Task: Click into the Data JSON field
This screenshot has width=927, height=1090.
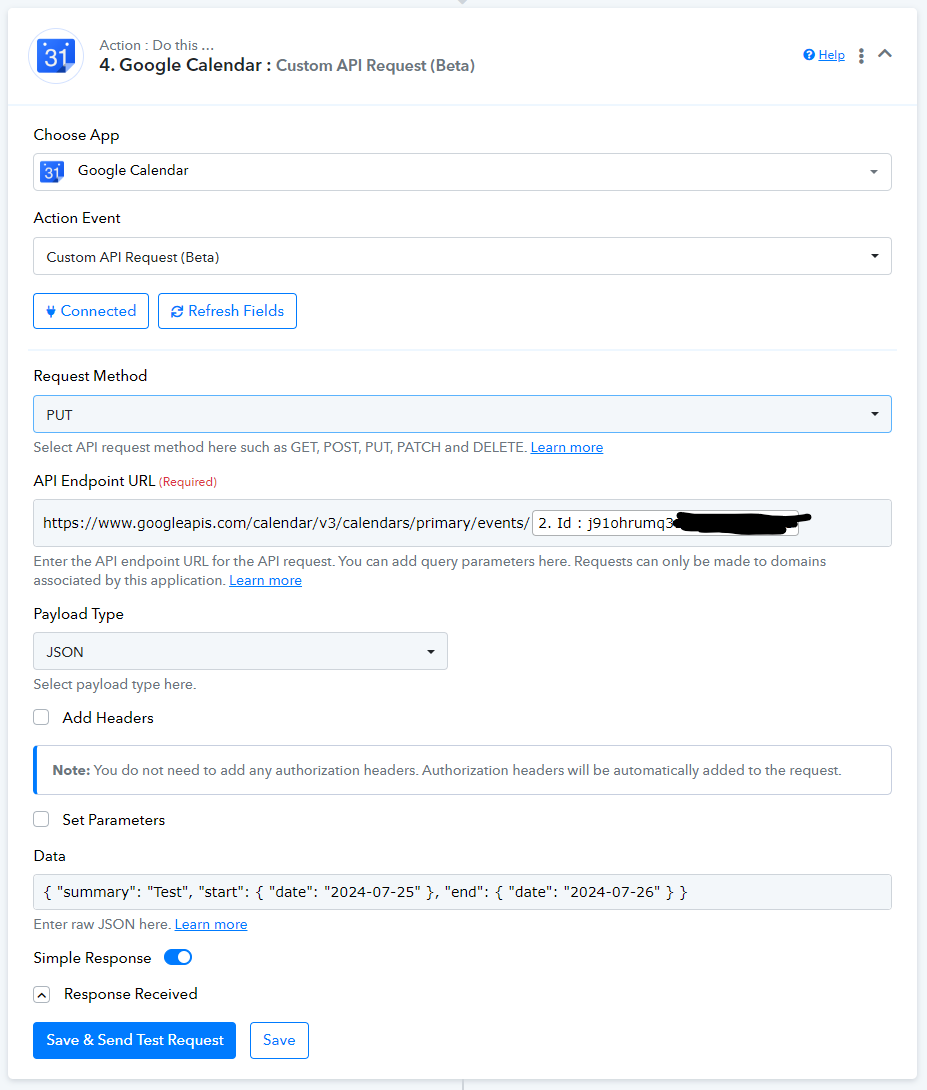Action: 462,892
